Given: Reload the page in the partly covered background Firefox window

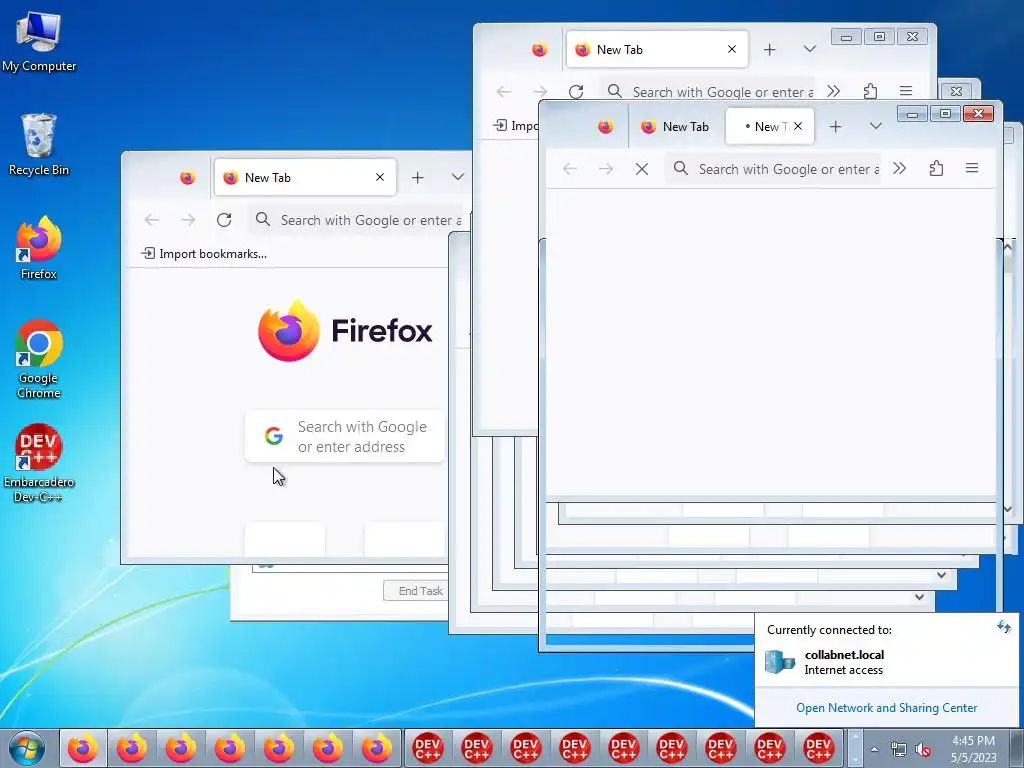Looking at the screenshot, I should (576, 92).
